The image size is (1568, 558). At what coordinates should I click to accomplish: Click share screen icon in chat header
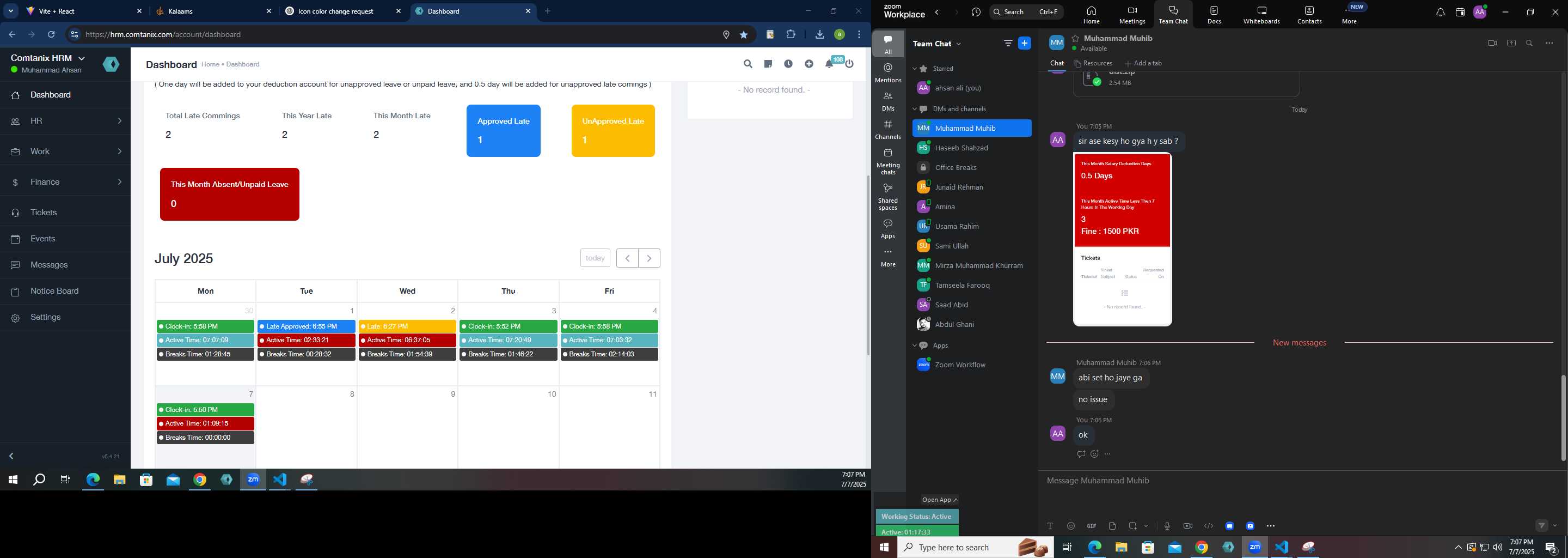click(x=1511, y=43)
